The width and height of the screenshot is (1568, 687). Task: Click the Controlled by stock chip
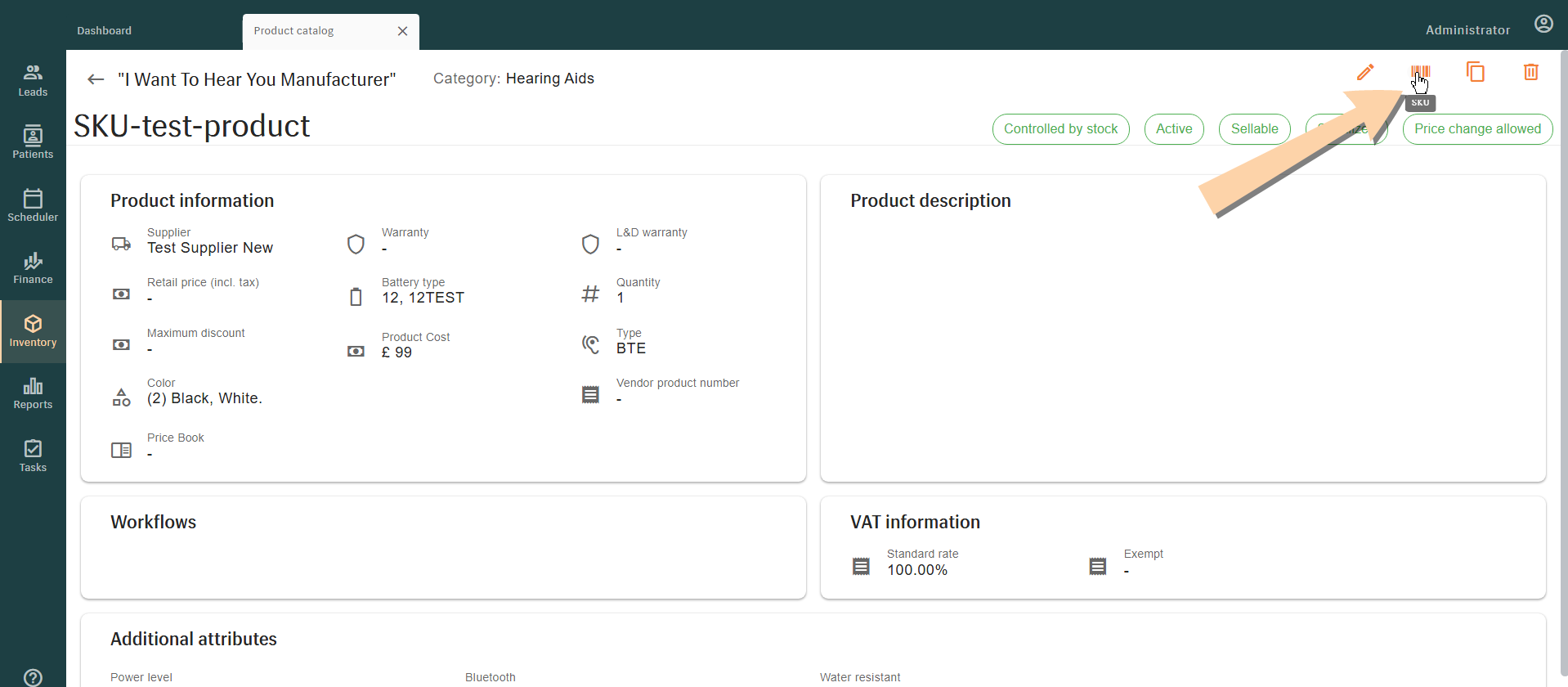point(1060,129)
